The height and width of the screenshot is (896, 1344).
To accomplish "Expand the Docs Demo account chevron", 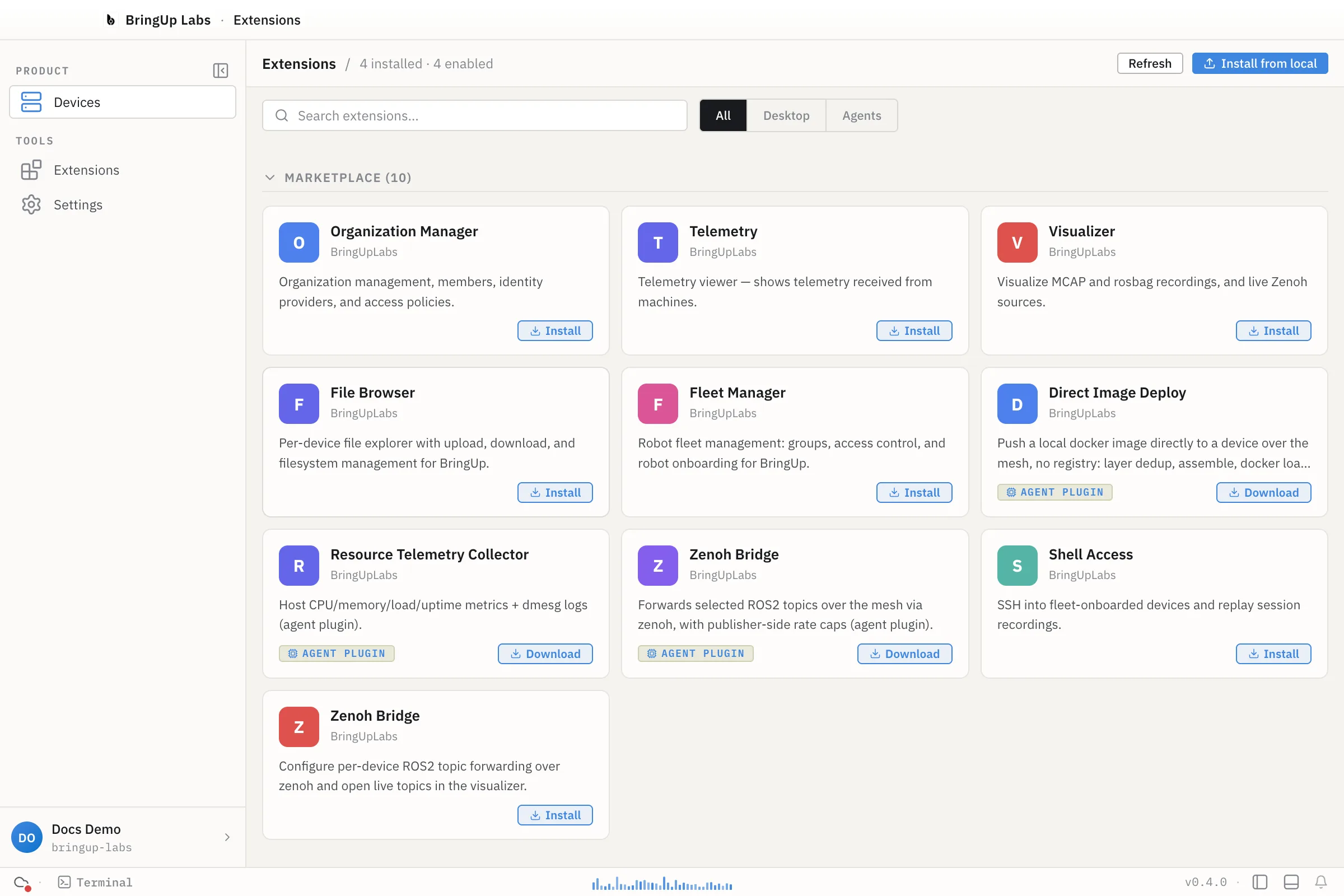I will coord(227,837).
